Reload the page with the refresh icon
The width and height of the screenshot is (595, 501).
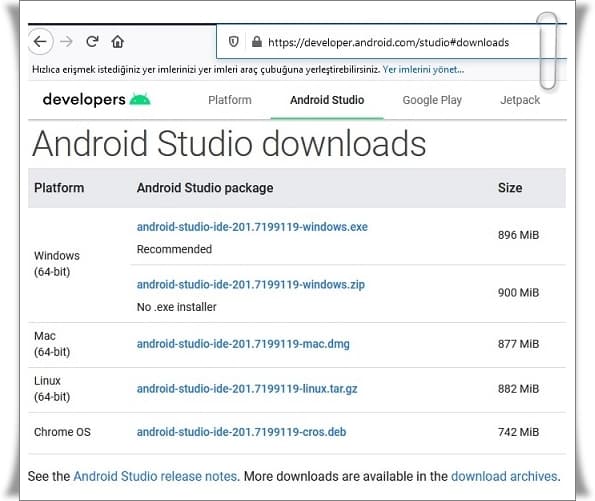[x=92, y=41]
